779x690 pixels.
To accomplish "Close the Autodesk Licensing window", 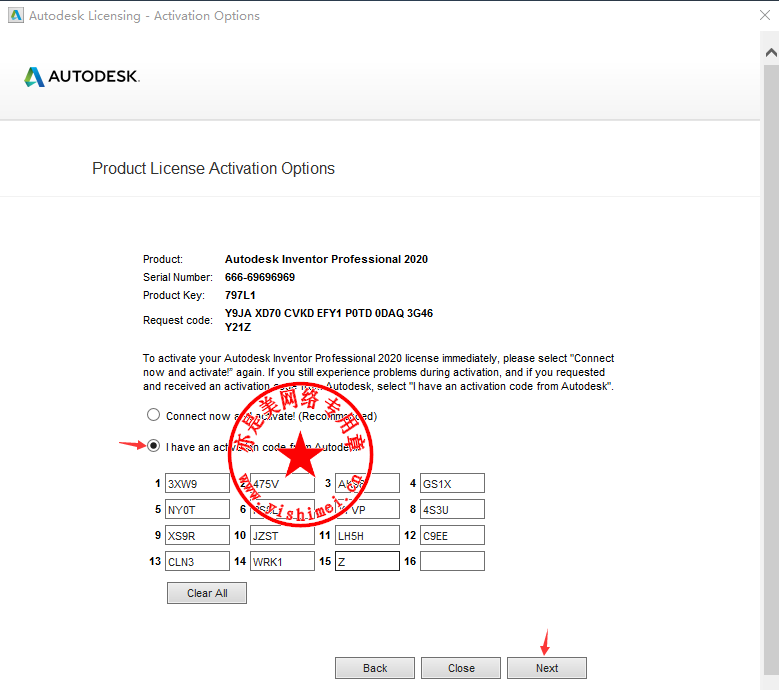I will pyautogui.click(x=765, y=15).
